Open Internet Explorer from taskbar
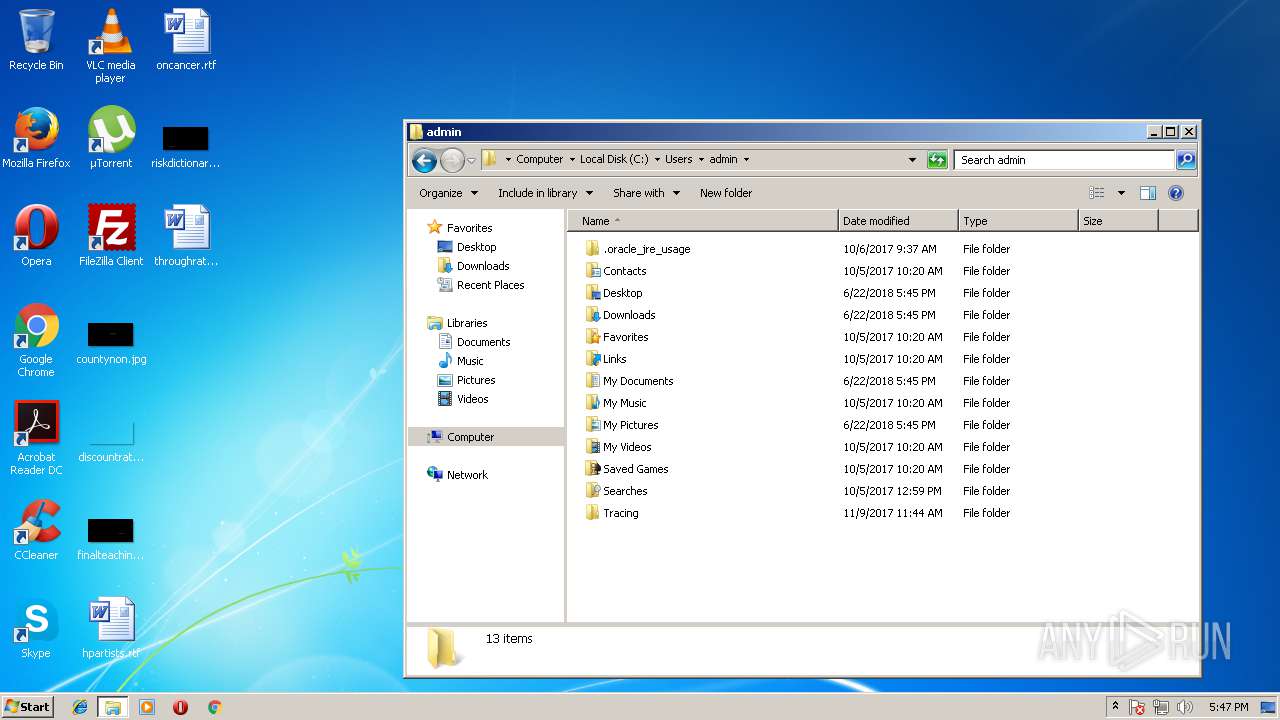 pyautogui.click(x=80, y=707)
